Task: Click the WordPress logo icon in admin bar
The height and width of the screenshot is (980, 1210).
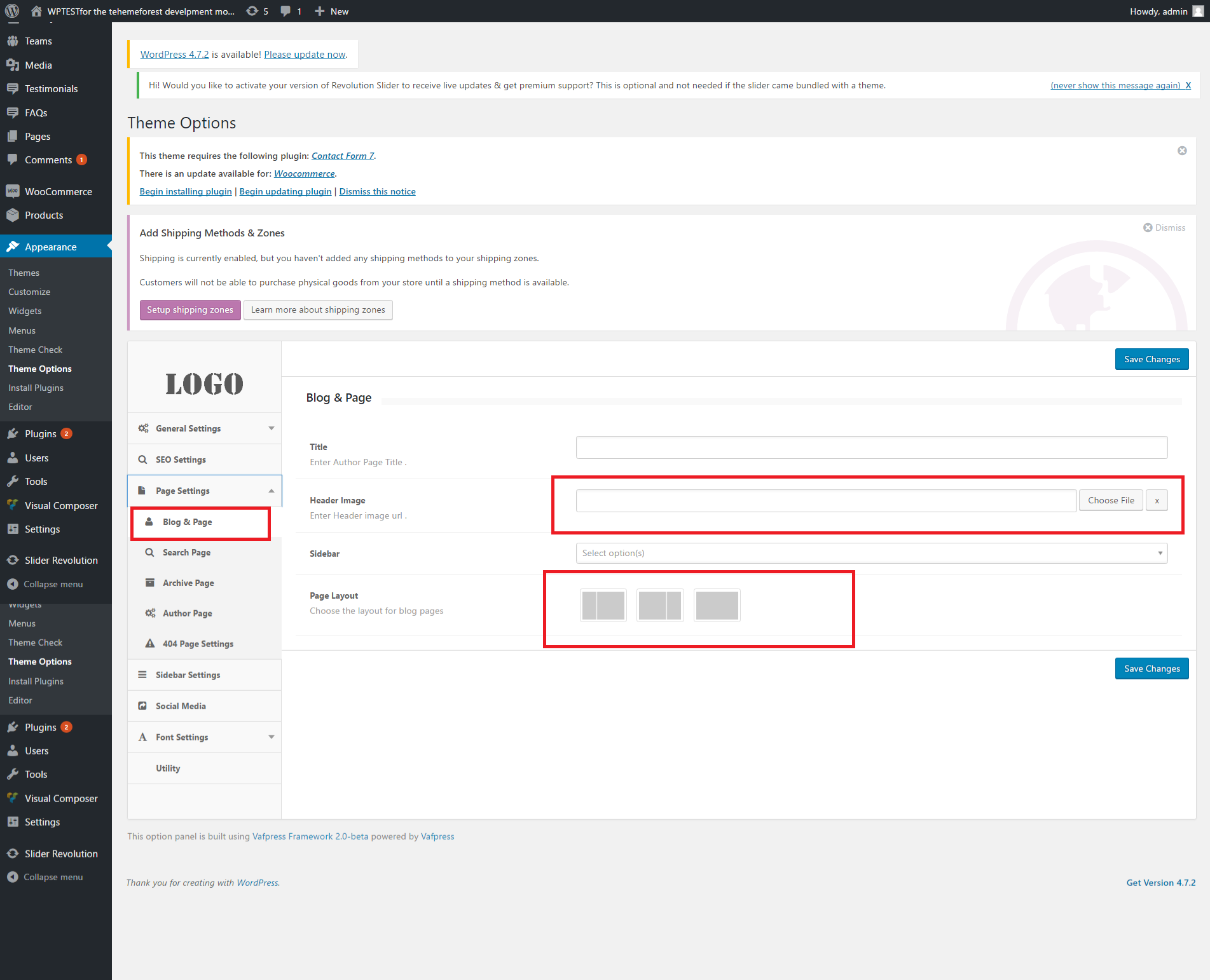Action: pyautogui.click(x=12, y=11)
